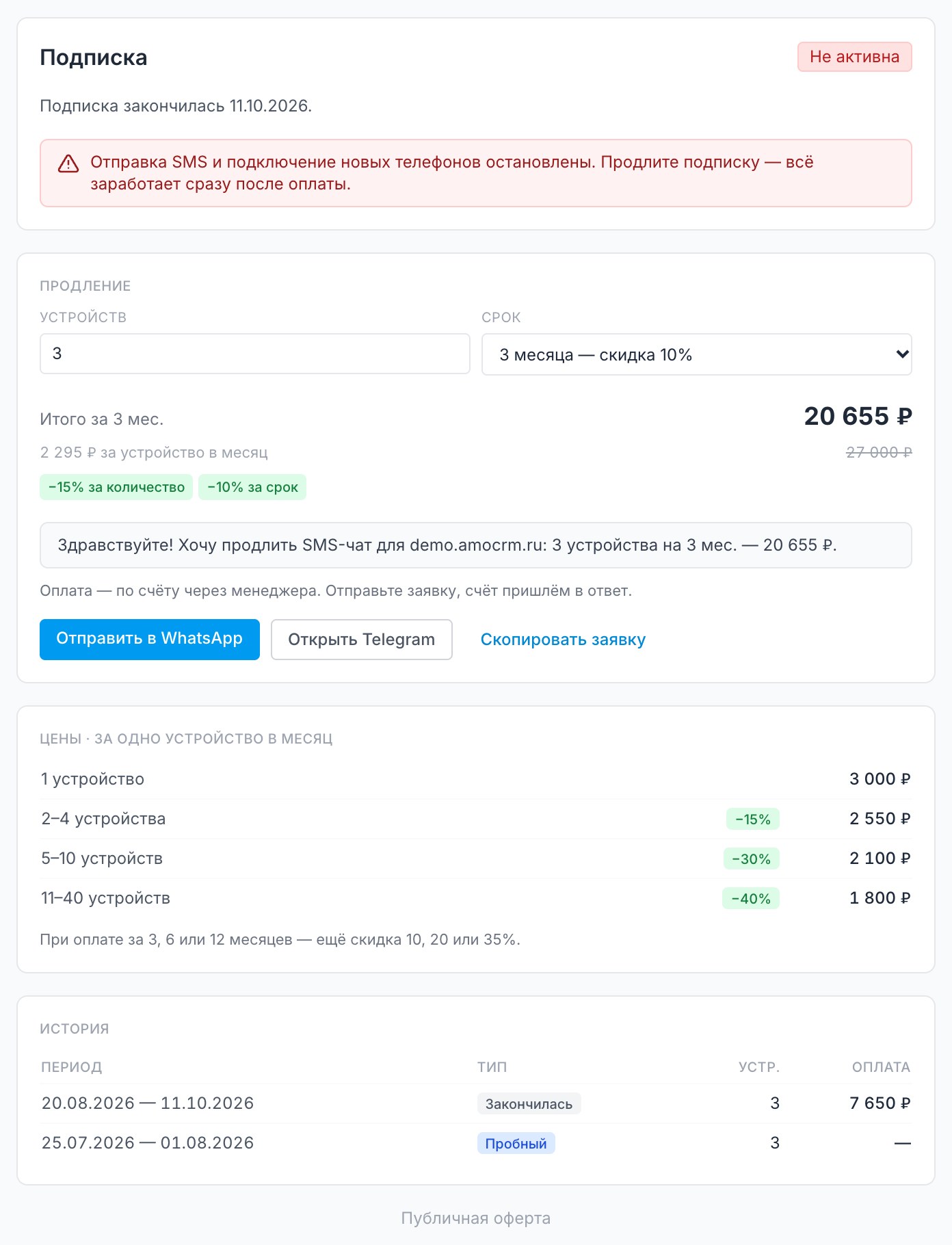Copy the request with Скопировать заявку link
952x1245 pixels.
pyautogui.click(x=563, y=640)
